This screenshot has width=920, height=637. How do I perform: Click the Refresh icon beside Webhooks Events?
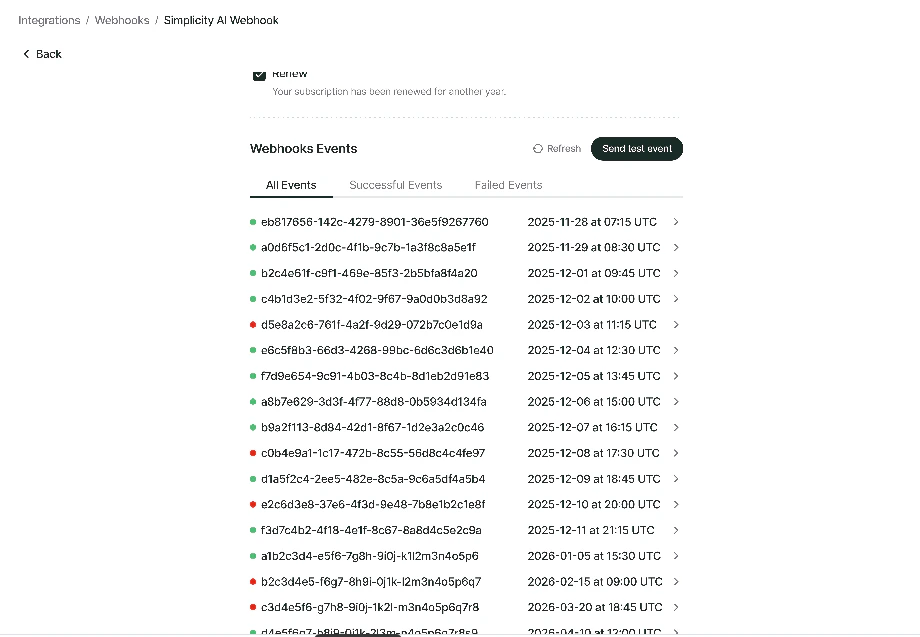[537, 148]
